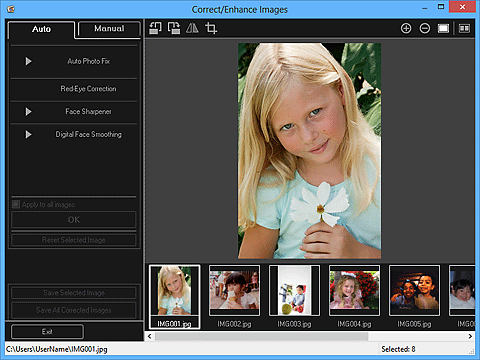Switch to the Auto tab
This screenshot has width=480, height=360.
41,29
